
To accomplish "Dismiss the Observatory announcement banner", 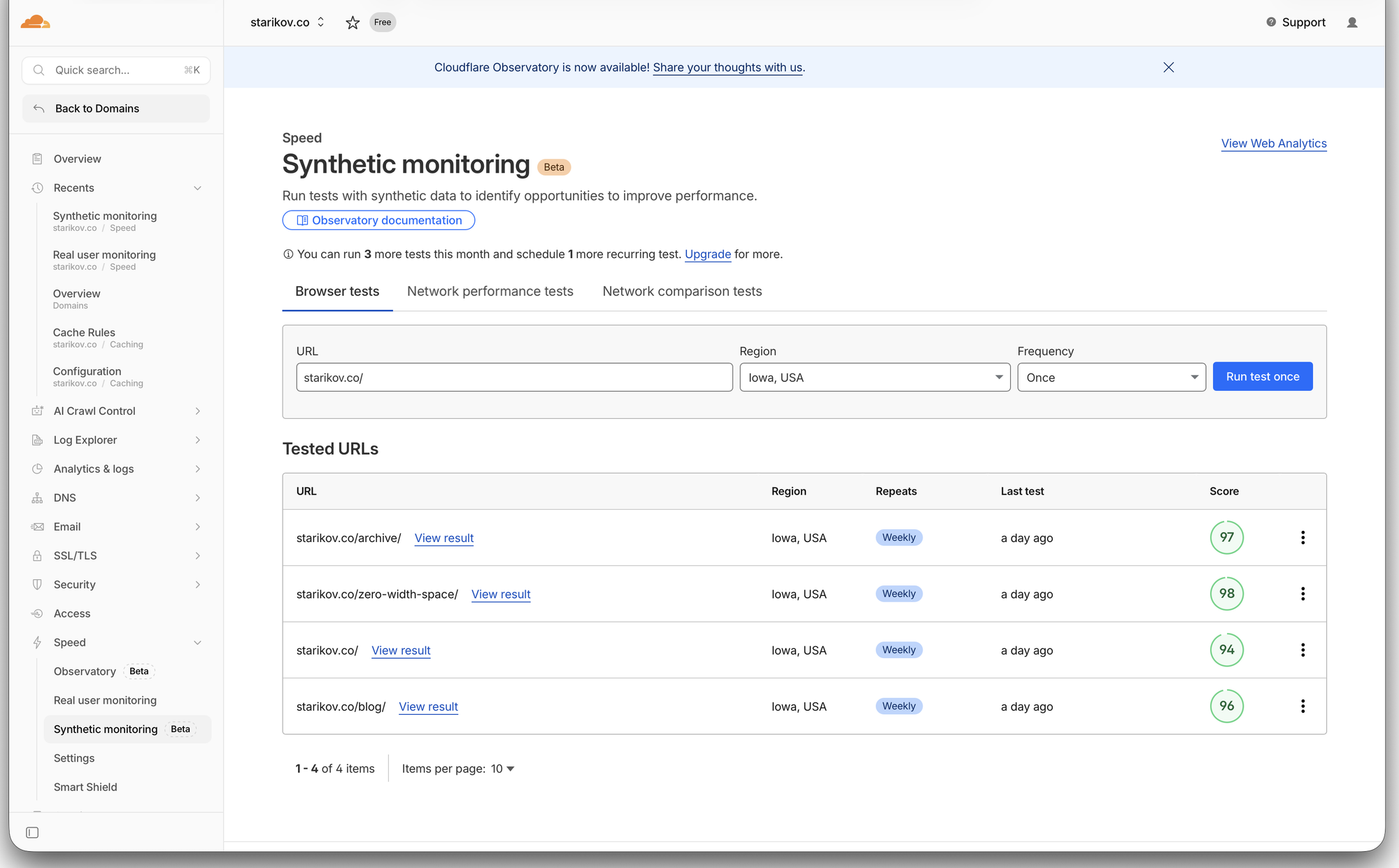I will [1168, 67].
